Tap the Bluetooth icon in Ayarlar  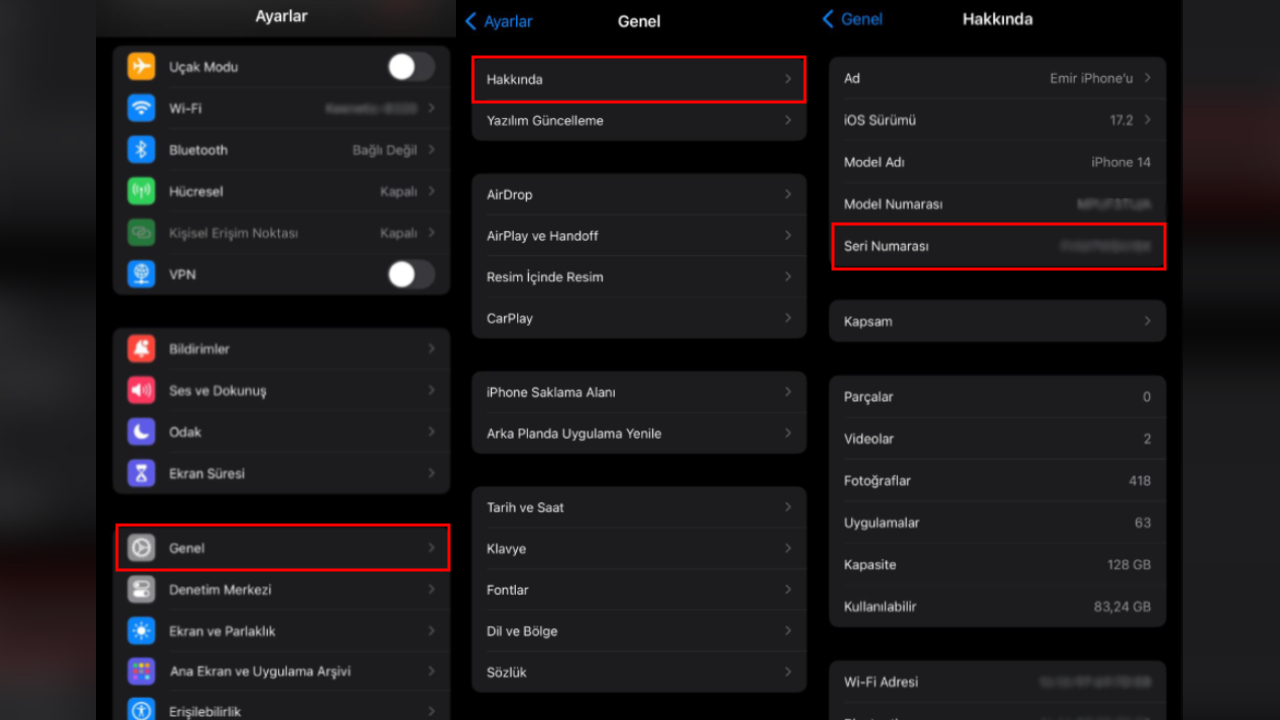click(x=141, y=150)
